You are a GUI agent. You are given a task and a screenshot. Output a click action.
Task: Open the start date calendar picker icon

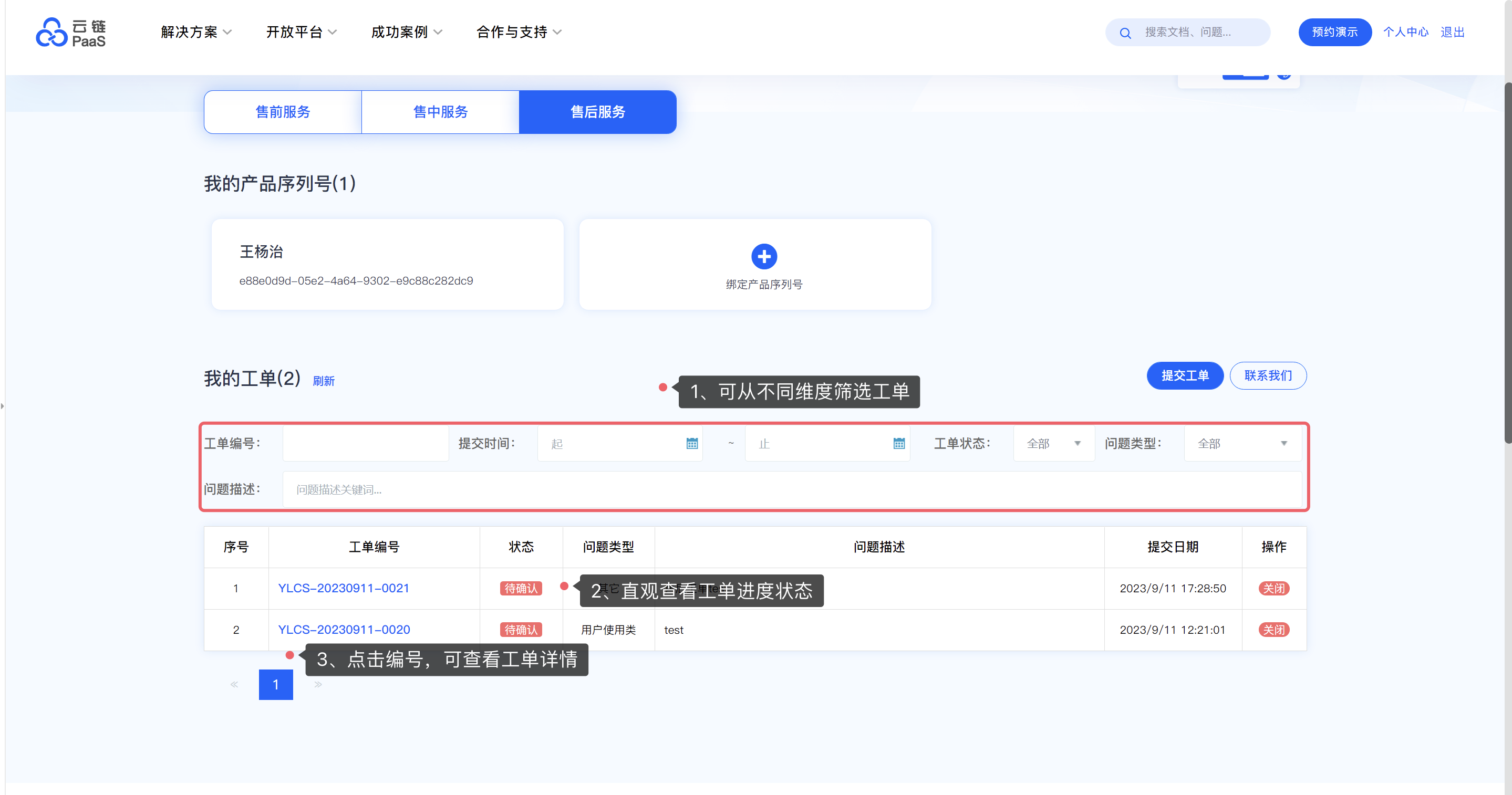[x=692, y=444]
